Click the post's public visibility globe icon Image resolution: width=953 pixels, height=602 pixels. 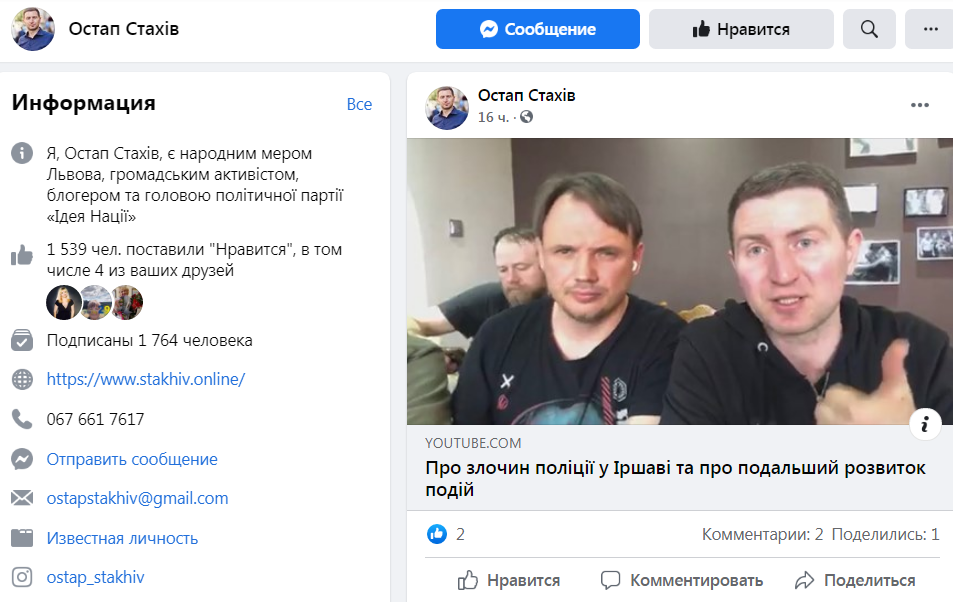tap(526, 117)
